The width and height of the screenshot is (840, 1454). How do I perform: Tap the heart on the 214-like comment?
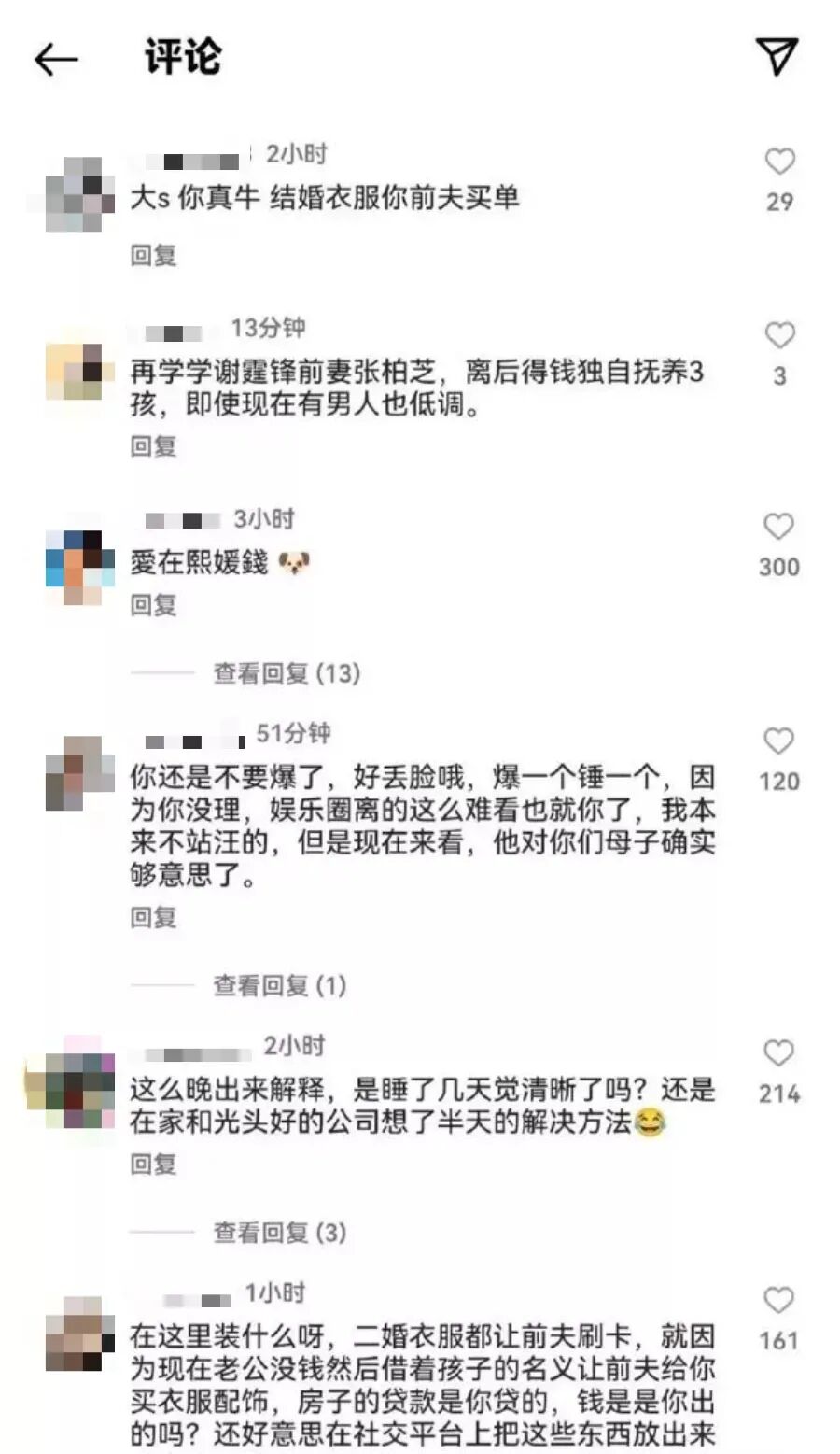779,1053
